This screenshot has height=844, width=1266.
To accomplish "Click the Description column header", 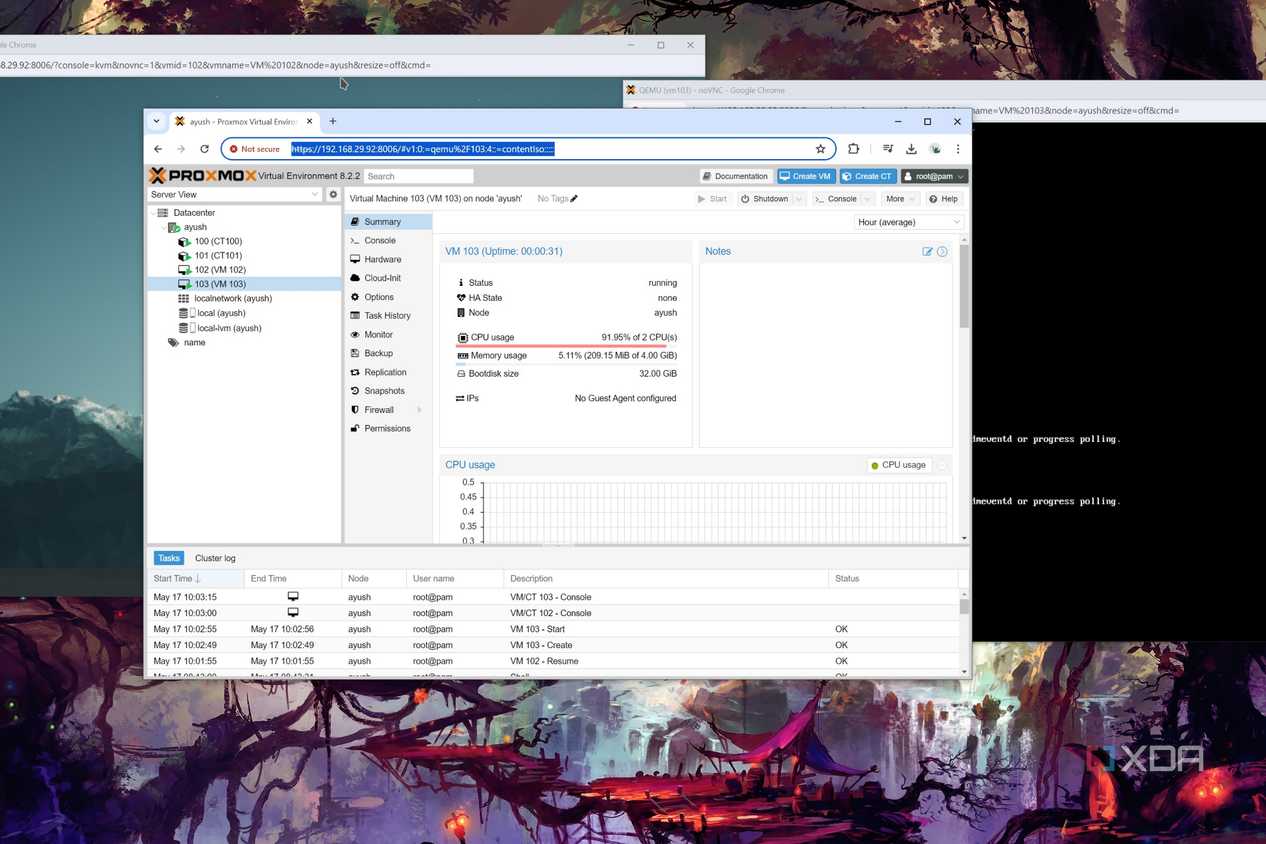I will point(666,578).
